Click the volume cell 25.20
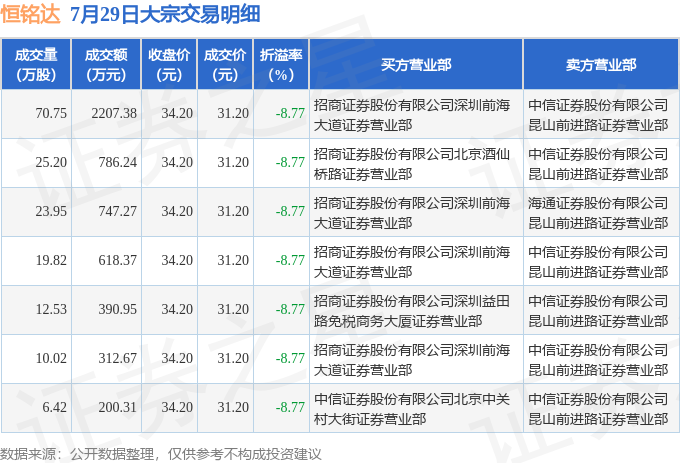The width and height of the screenshot is (680, 463). point(51,163)
